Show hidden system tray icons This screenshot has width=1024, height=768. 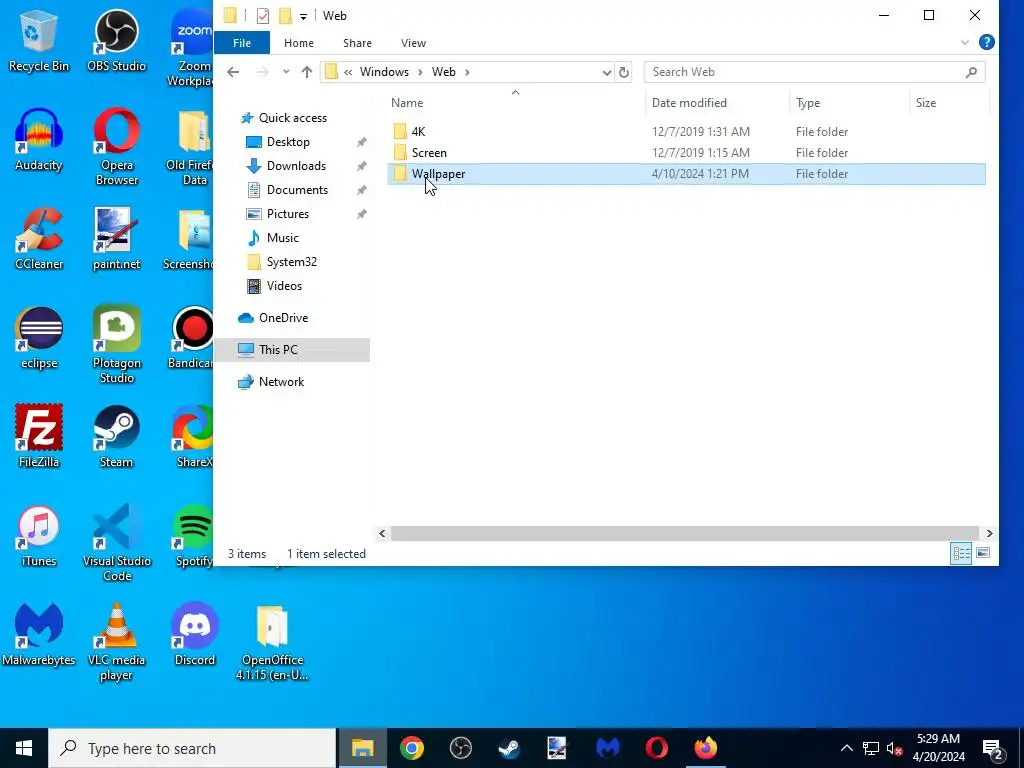click(x=846, y=748)
